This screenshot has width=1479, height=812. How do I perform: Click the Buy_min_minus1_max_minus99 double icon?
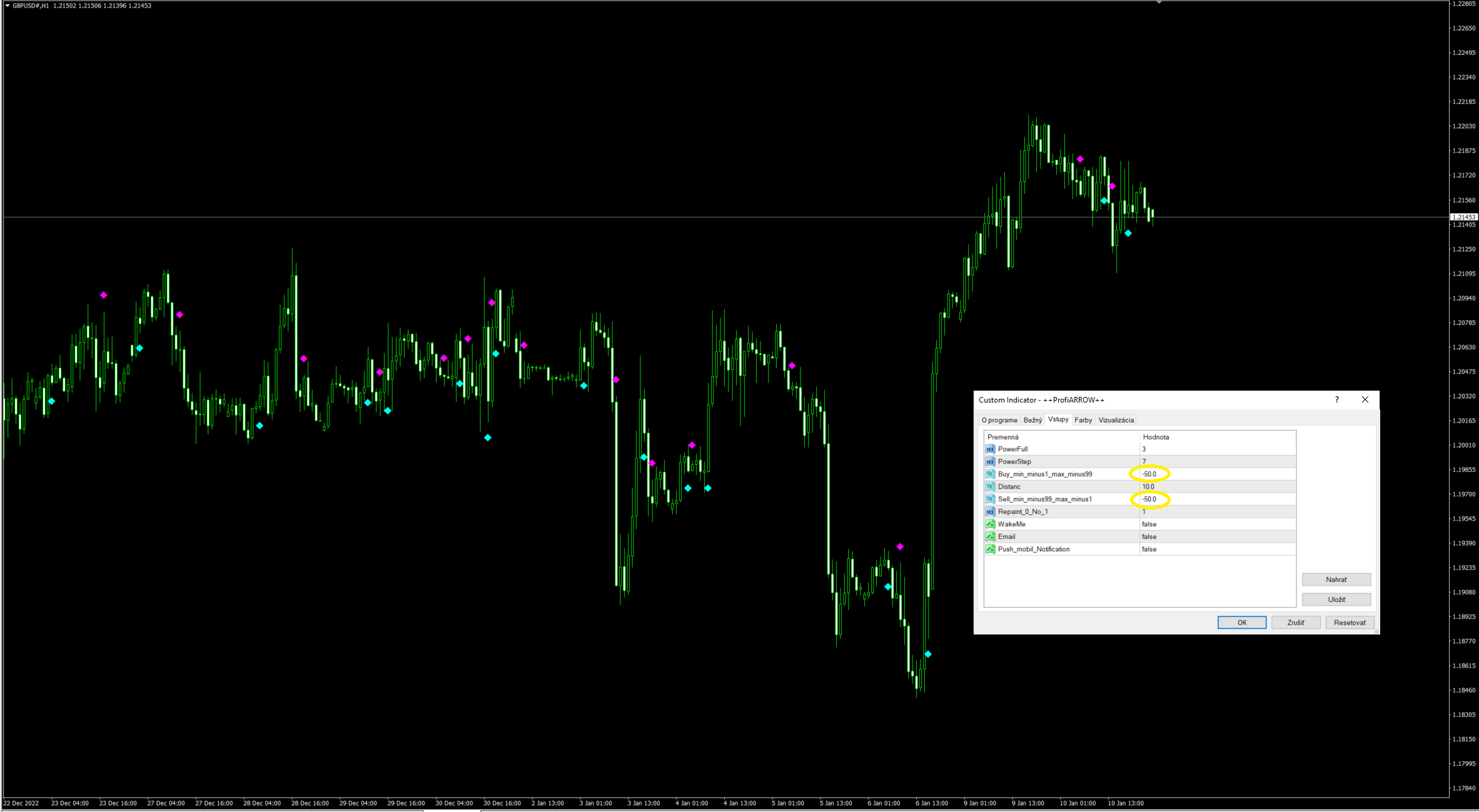990,474
